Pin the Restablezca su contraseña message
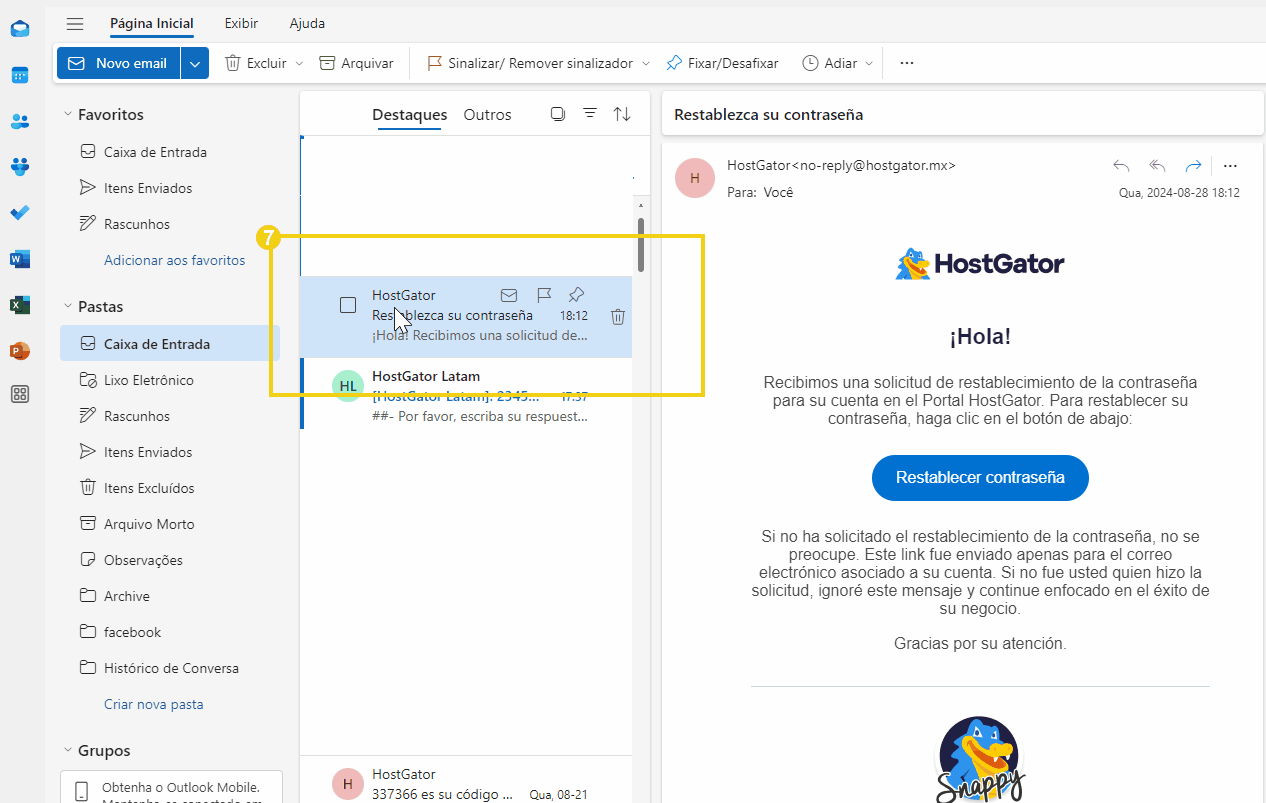This screenshot has height=803, width=1266. pyautogui.click(x=576, y=295)
